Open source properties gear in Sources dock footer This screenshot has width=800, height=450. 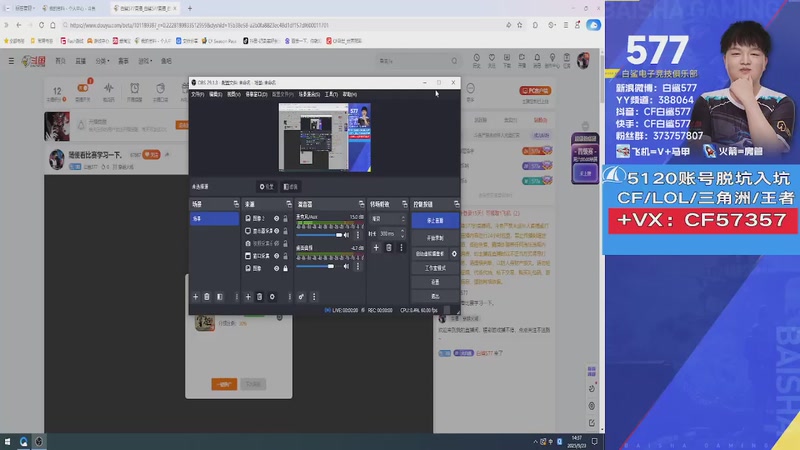(x=272, y=296)
